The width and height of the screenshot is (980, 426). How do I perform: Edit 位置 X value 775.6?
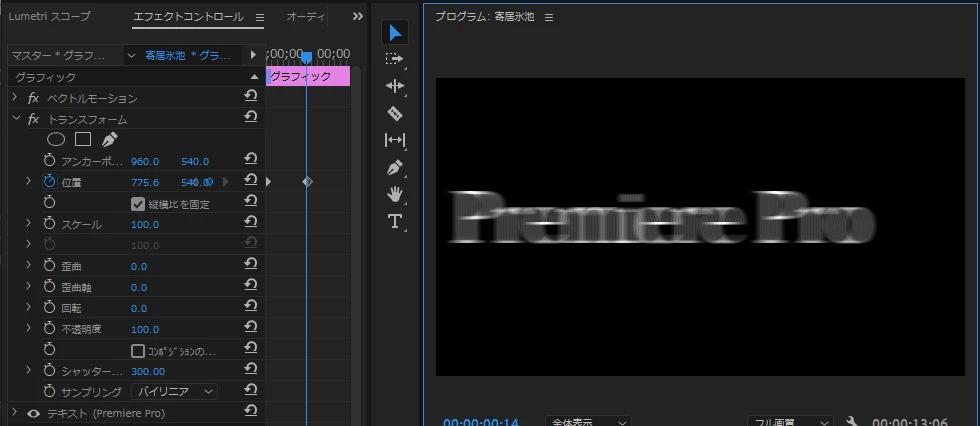(145, 182)
